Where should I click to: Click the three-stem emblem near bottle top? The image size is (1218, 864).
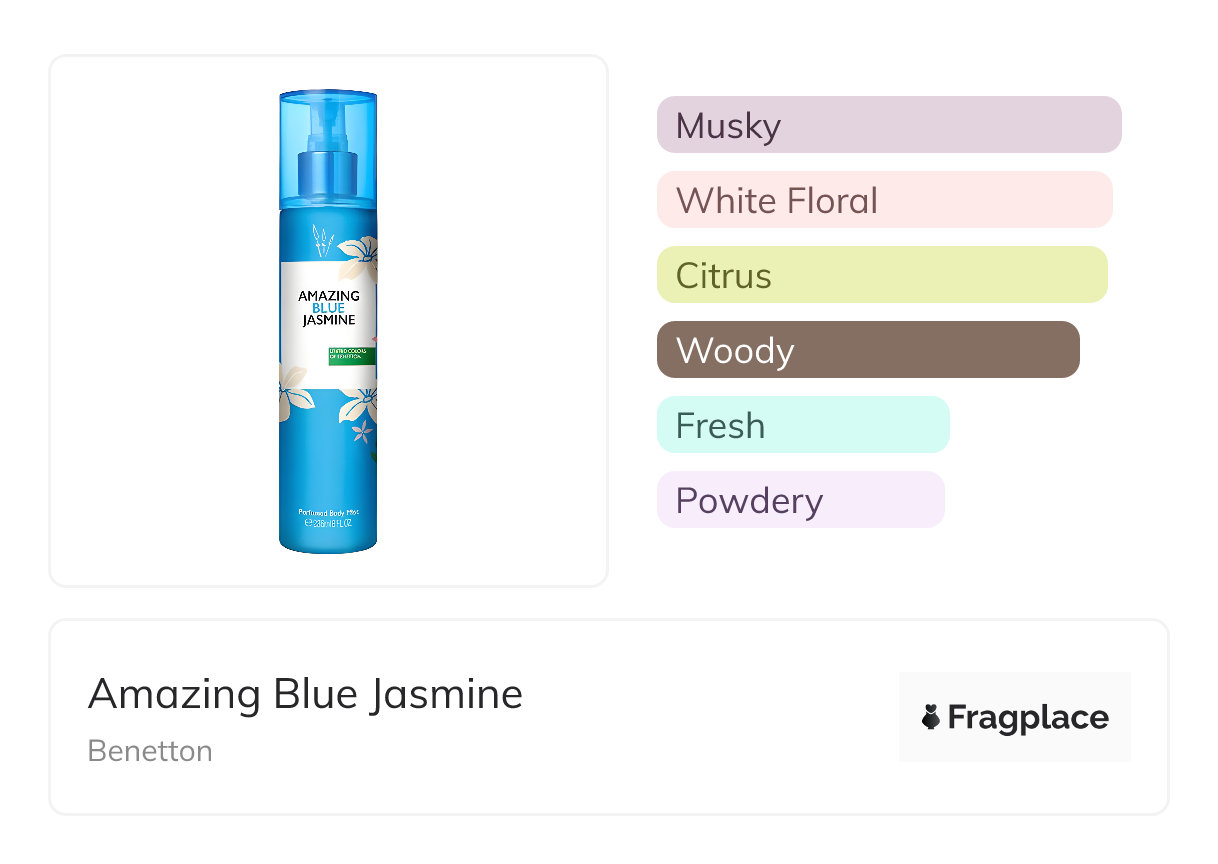pos(320,240)
